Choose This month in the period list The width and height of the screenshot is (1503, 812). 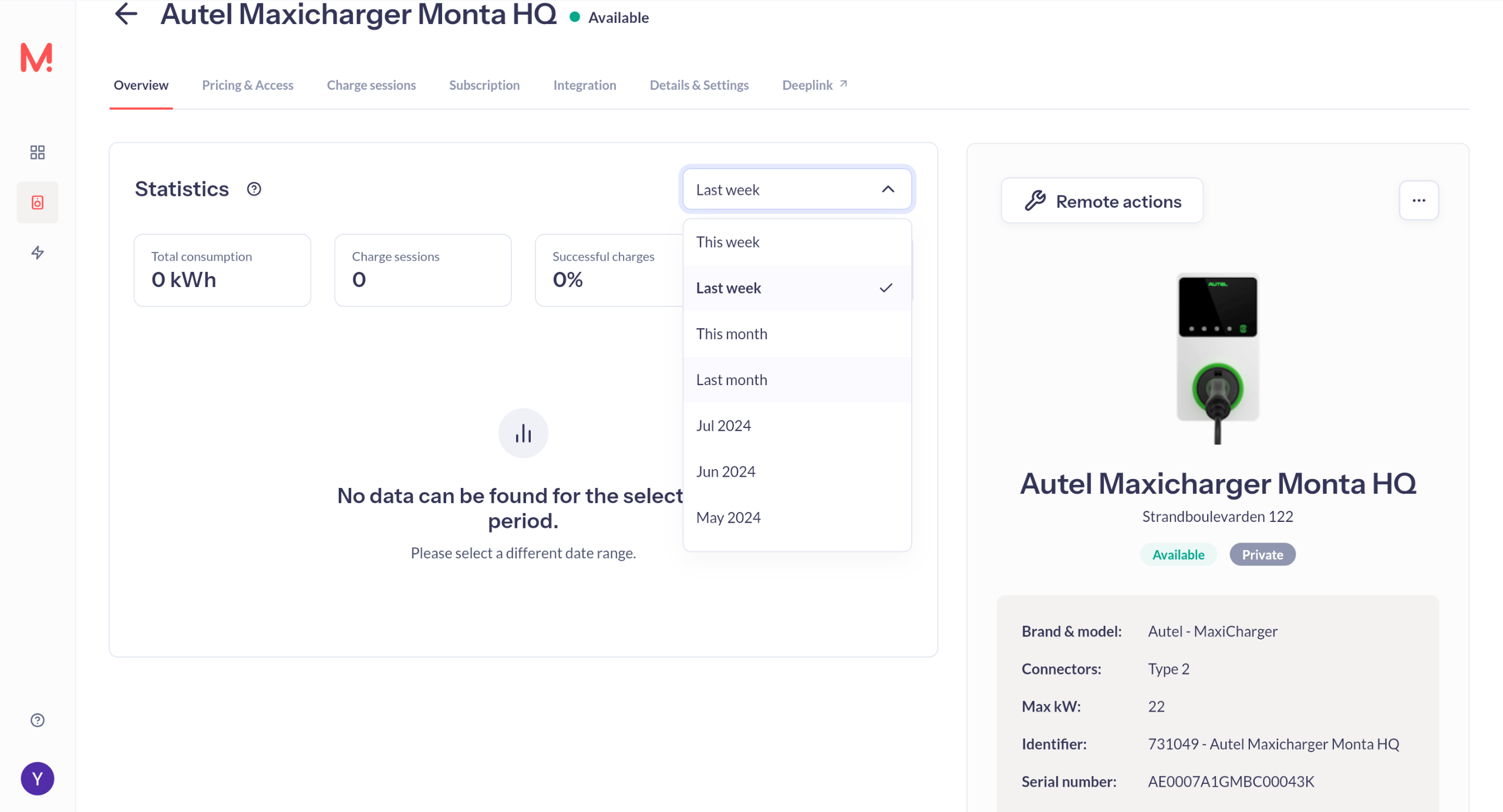coord(797,333)
